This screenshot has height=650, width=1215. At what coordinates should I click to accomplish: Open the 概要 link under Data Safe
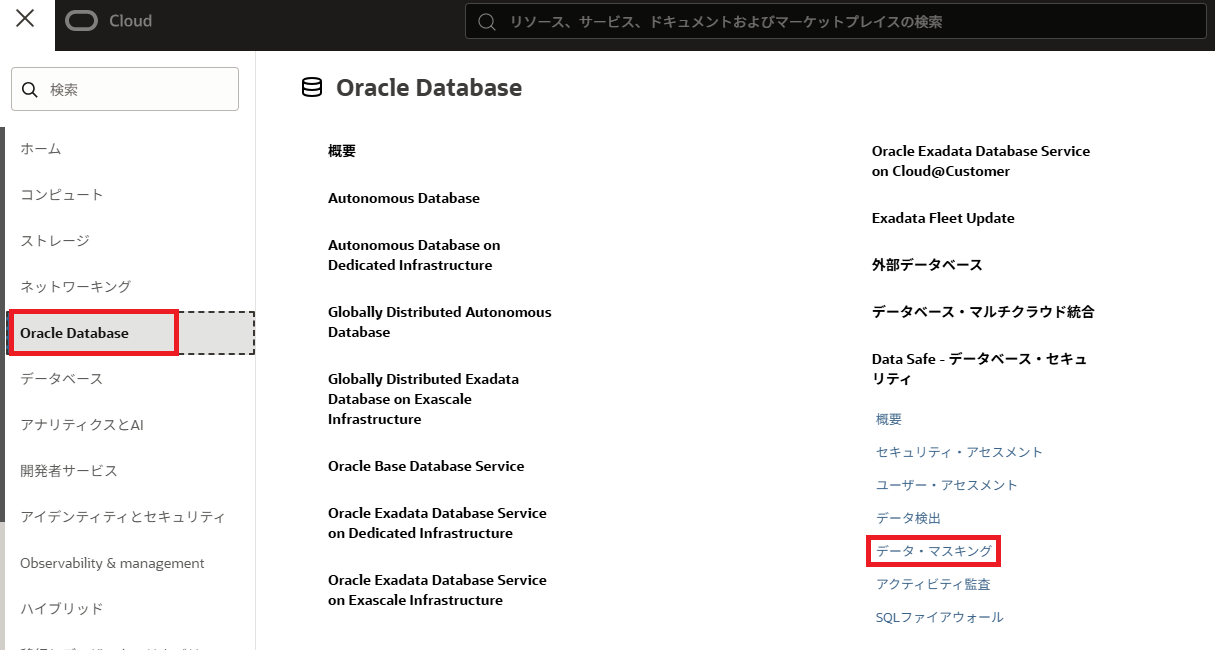point(889,419)
